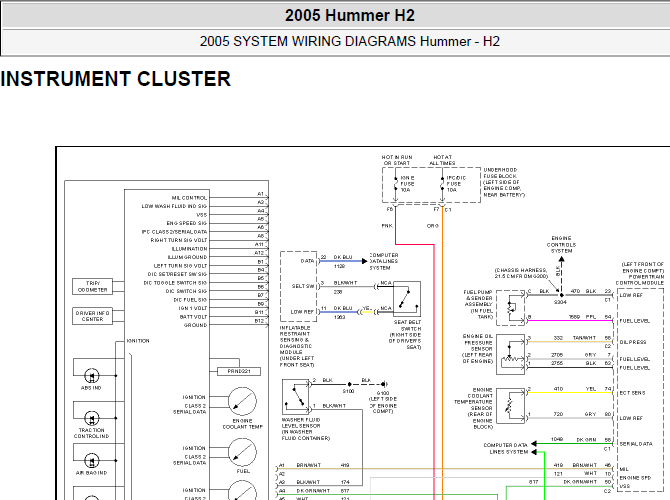670x500 pixels.
Task: Click COMPUTER DATA LINES SYSTEM near DK GRN wire
Action: coord(506,448)
